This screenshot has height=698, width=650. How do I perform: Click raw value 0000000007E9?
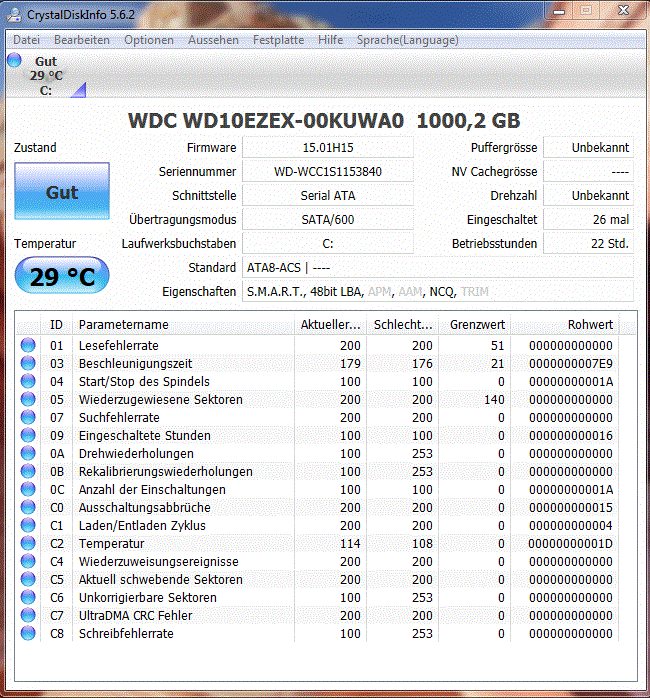[x=571, y=364]
